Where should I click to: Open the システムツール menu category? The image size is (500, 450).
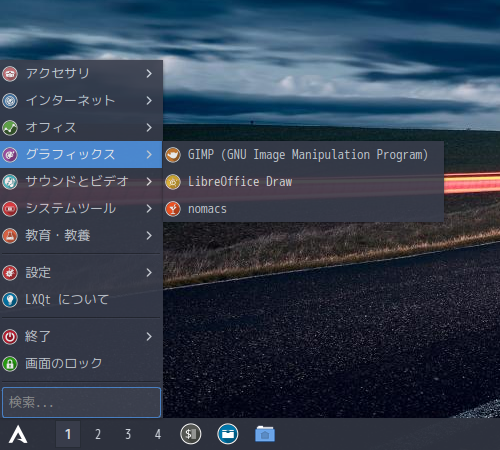pos(81,209)
